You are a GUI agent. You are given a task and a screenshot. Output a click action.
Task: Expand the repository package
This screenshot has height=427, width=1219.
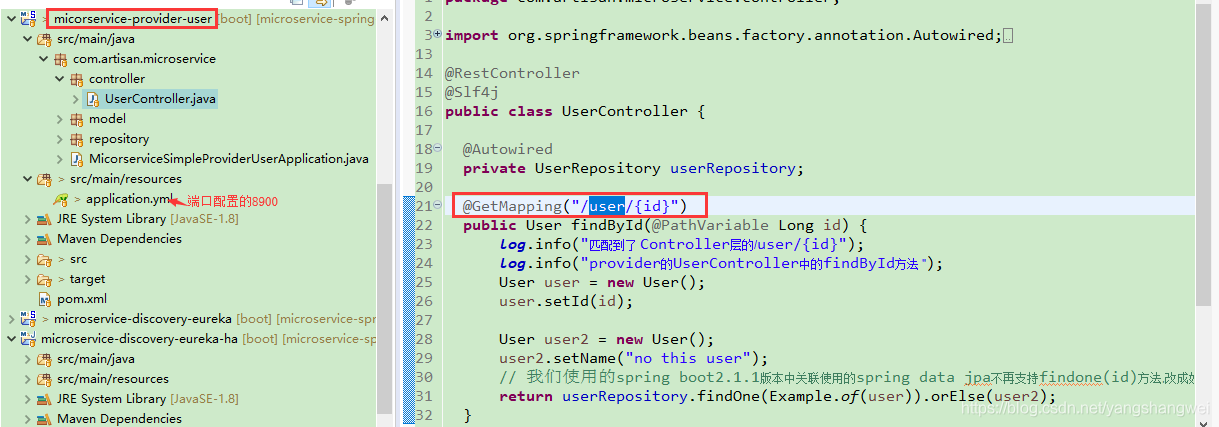coord(59,139)
